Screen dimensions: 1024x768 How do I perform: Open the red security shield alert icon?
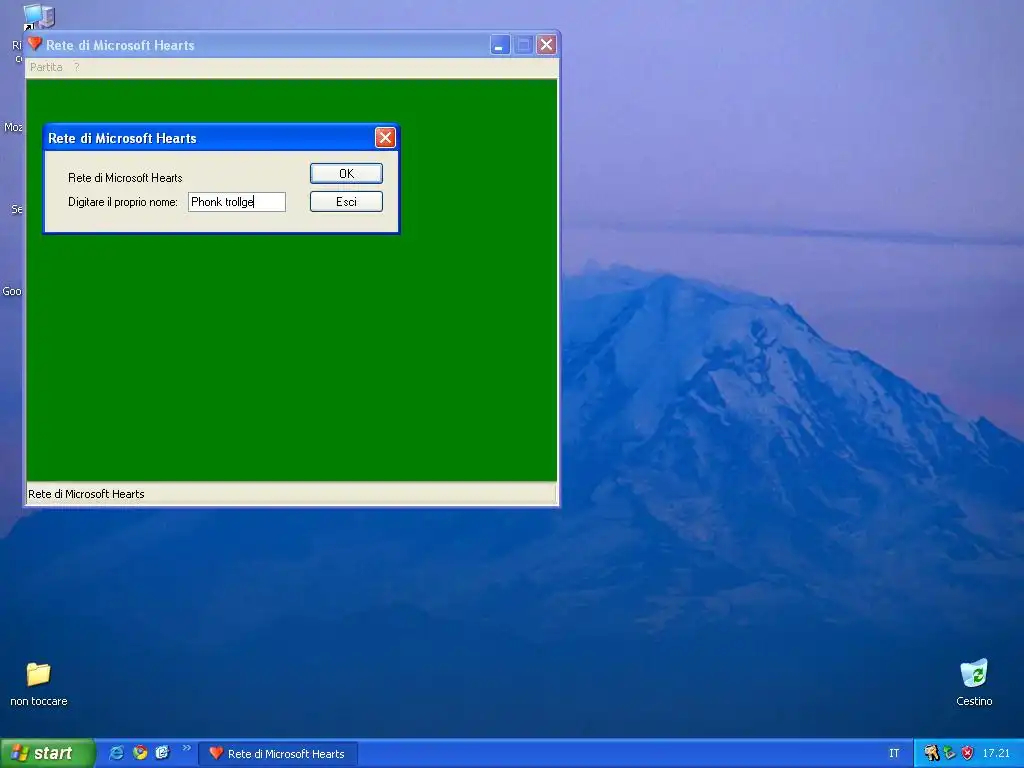point(967,753)
